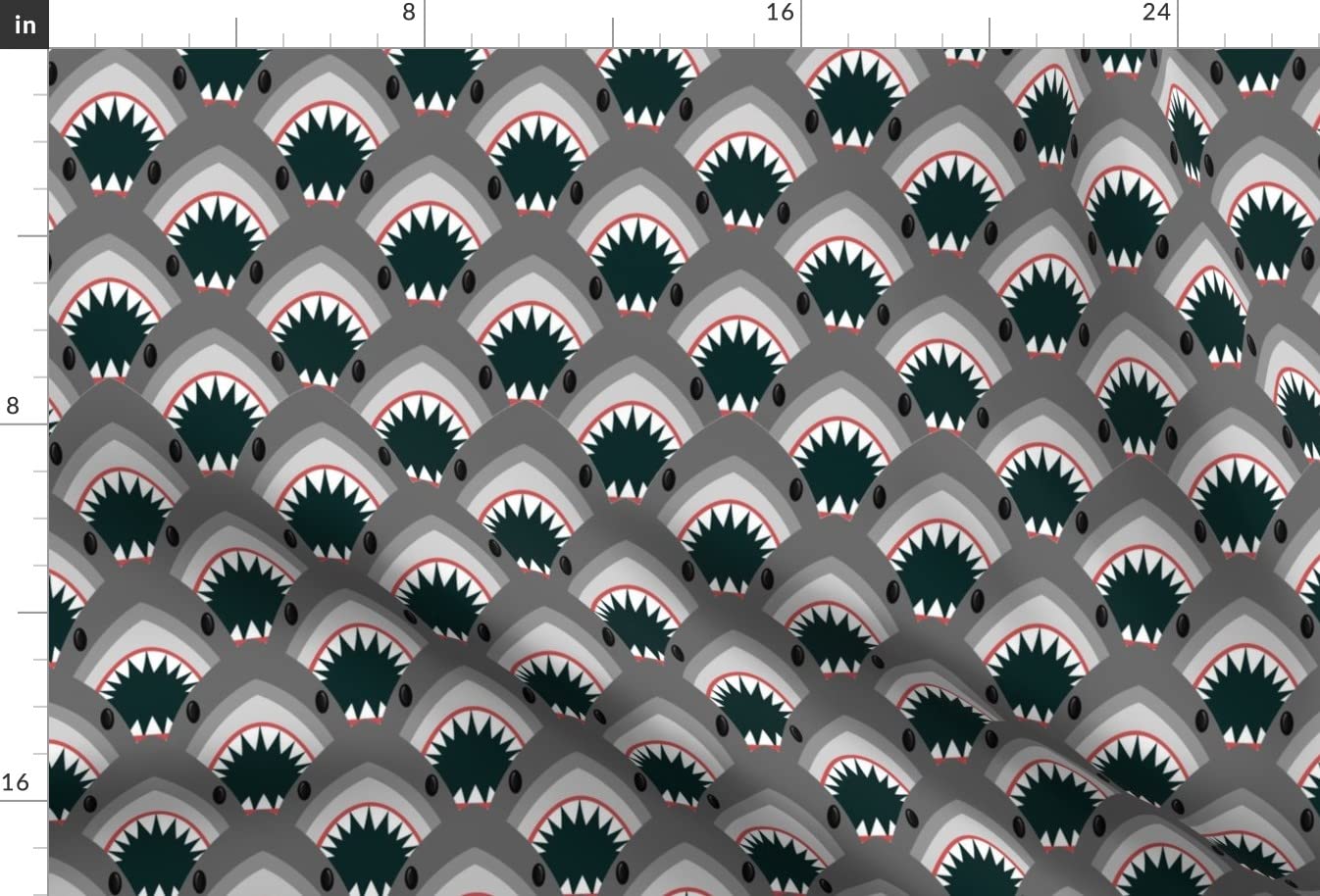Click the top ruler mark labeled 24
Image resolution: width=1320 pixels, height=896 pixels.
coord(1156,13)
